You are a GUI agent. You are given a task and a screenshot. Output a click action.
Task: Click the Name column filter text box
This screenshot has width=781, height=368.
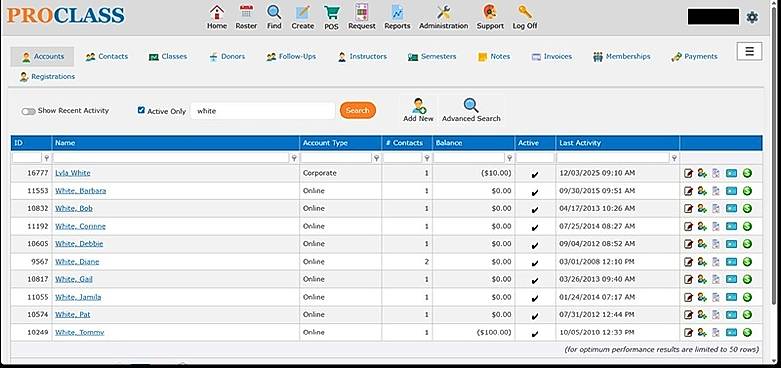(171, 158)
